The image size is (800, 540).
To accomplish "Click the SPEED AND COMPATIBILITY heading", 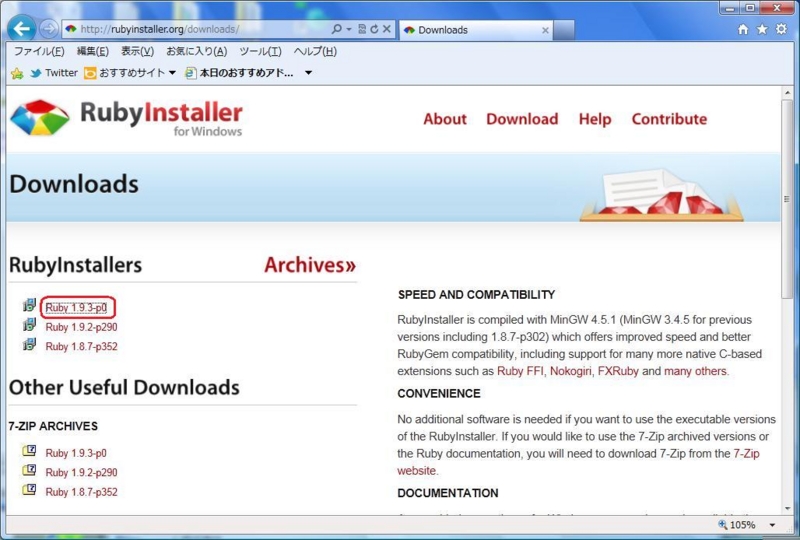I will (x=476, y=294).
